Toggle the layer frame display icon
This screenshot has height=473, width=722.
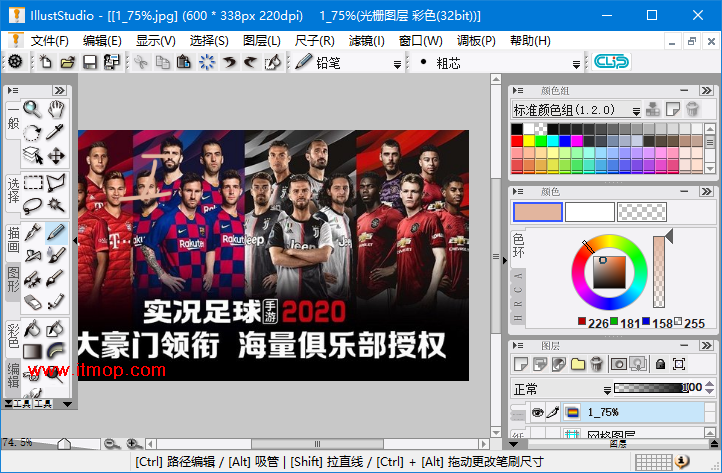(679, 364)
